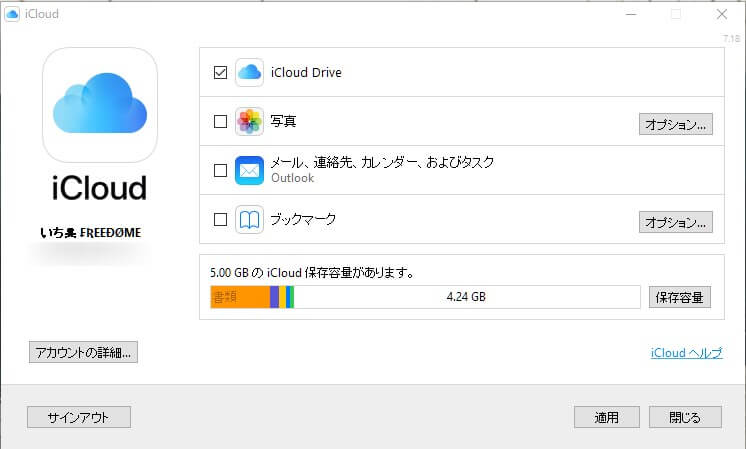Image resolution: width=746 pixels, height=449 pixels.
Task: Click the 保存容量 storage button
Action: pos(681,297)
